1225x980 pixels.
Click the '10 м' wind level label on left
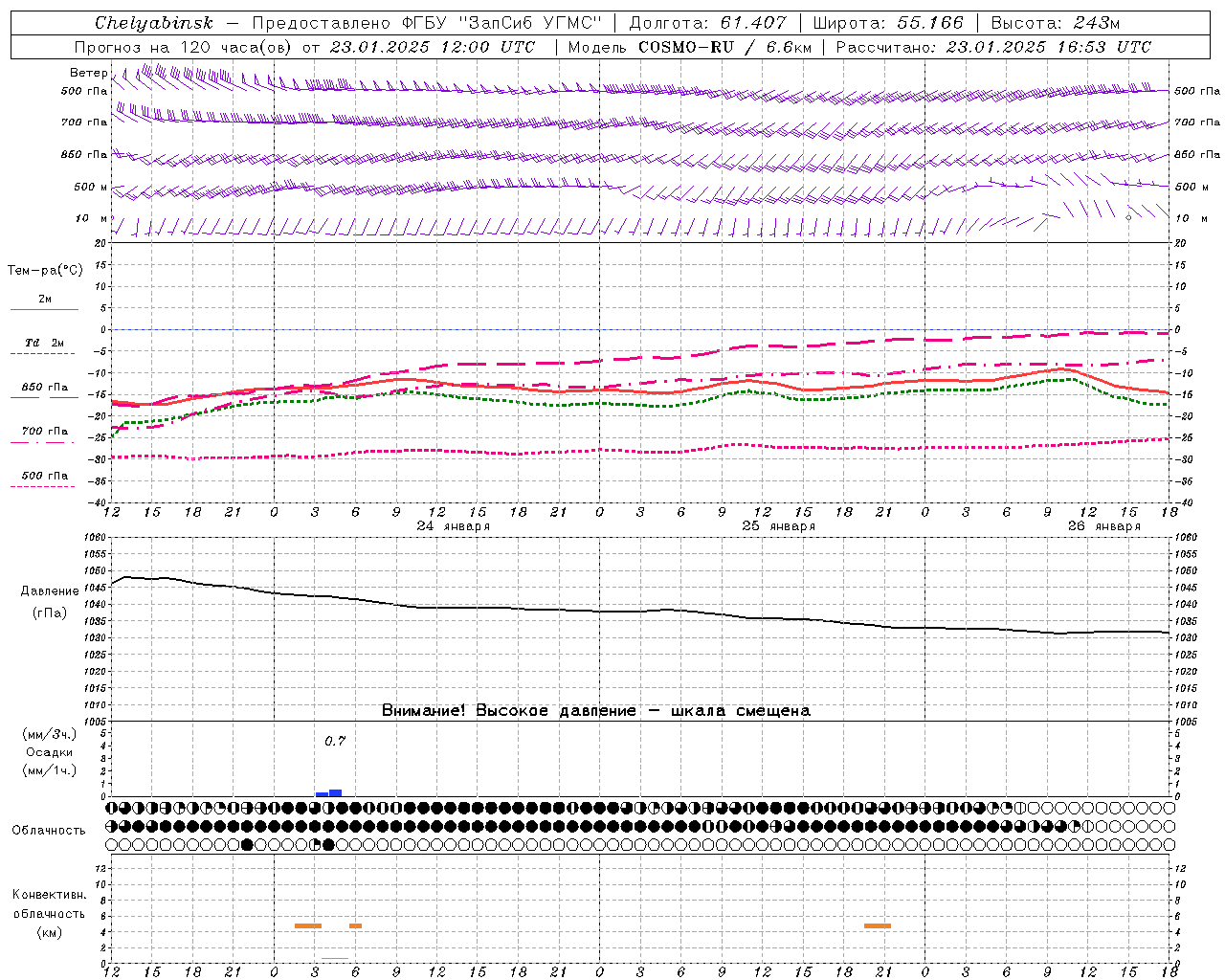[91, 218]
